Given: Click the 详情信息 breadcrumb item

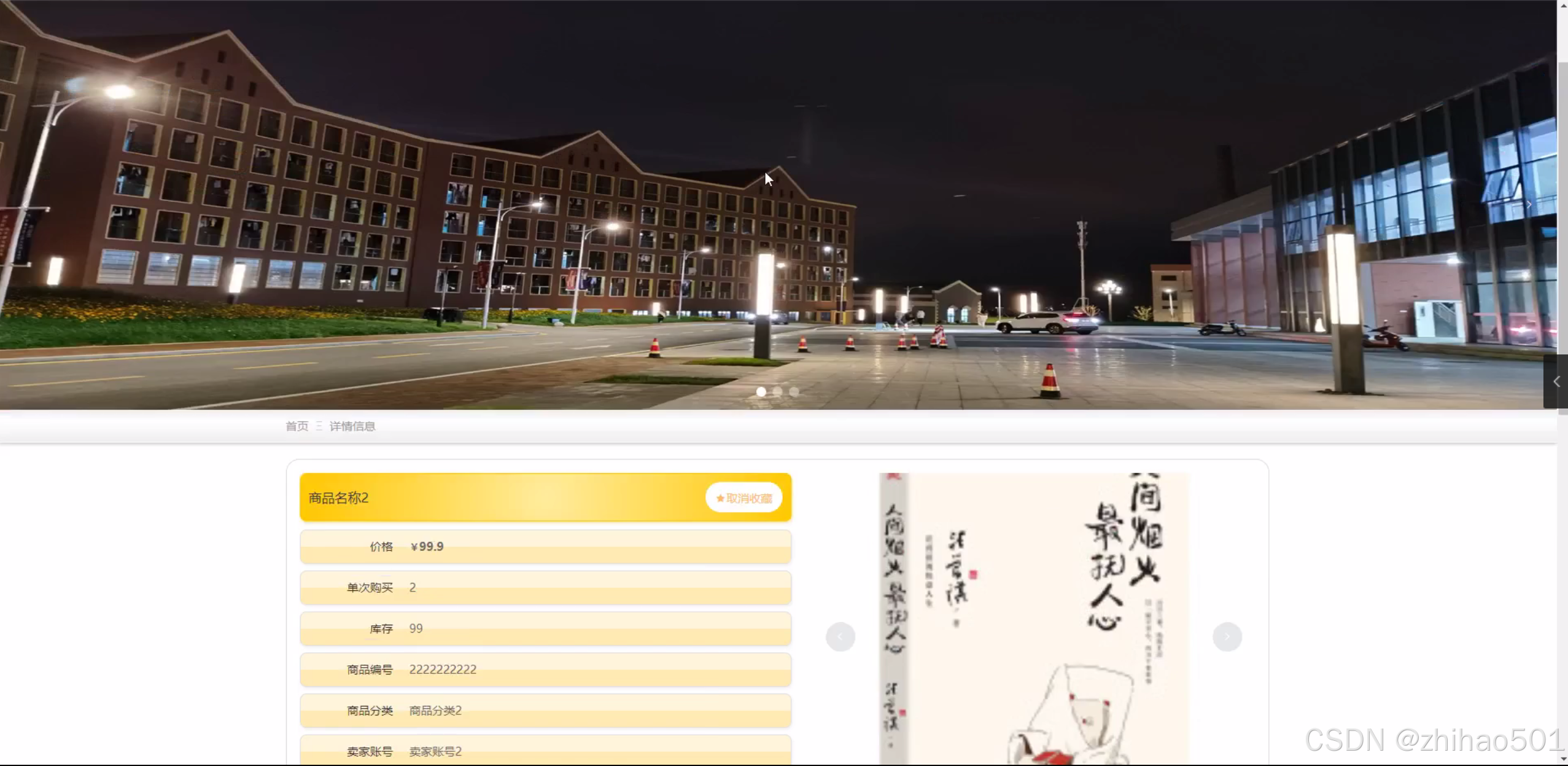Looking at the screenshot, I should (x=352, y=426).
